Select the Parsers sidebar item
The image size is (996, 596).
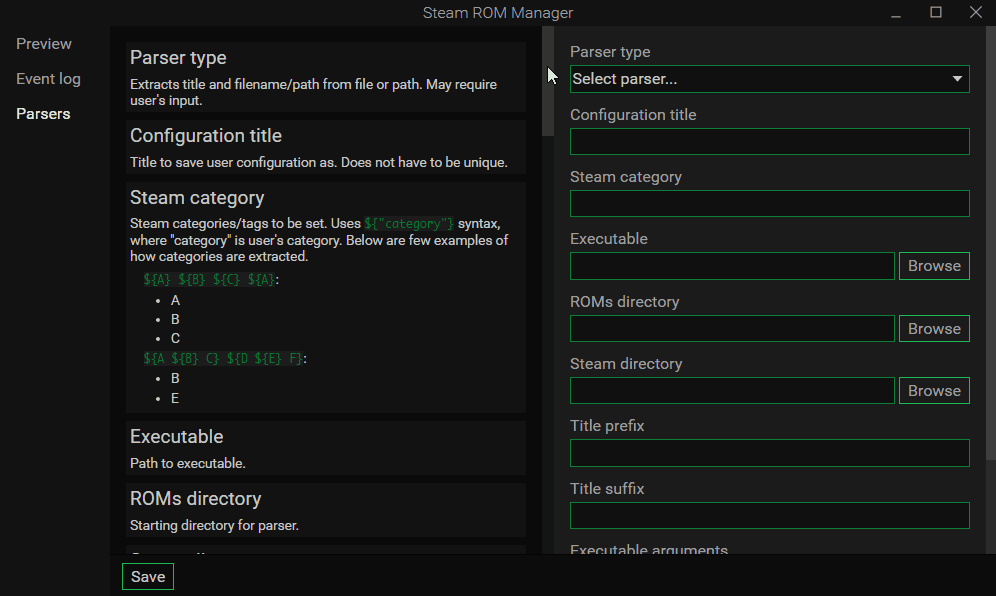pos(43,114)
